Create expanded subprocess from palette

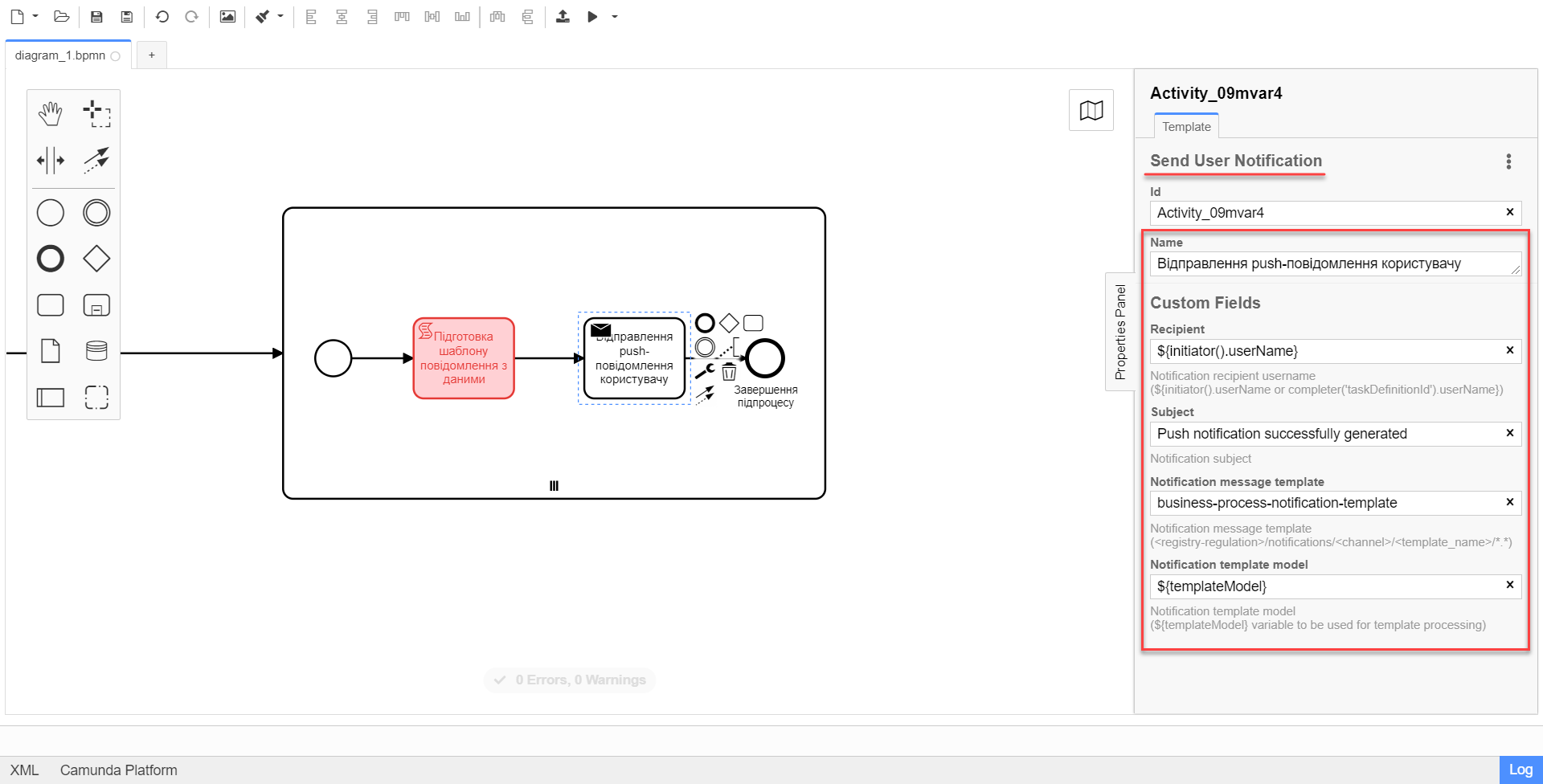(96, 305)
